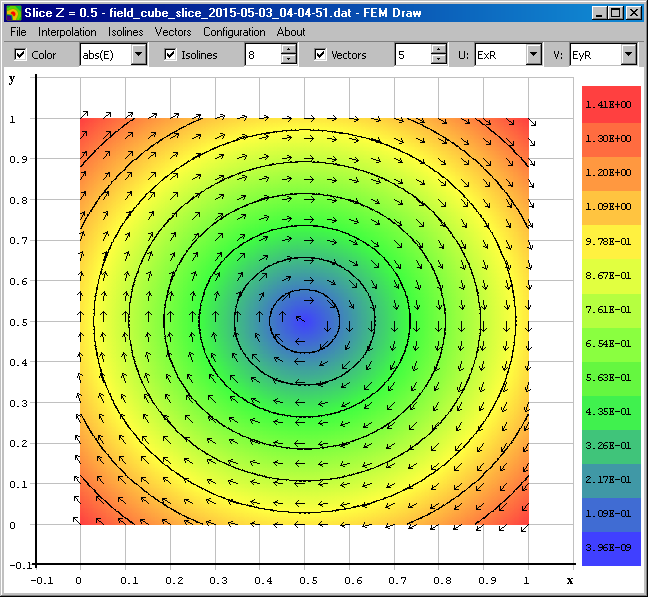Expand the U component ExR dropdown
This screenshot has height=597, width=648.
534,55
